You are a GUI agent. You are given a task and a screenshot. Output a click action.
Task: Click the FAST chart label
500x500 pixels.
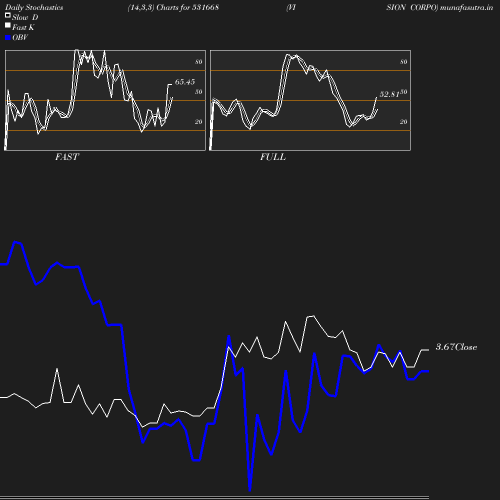tap(67, 157)
